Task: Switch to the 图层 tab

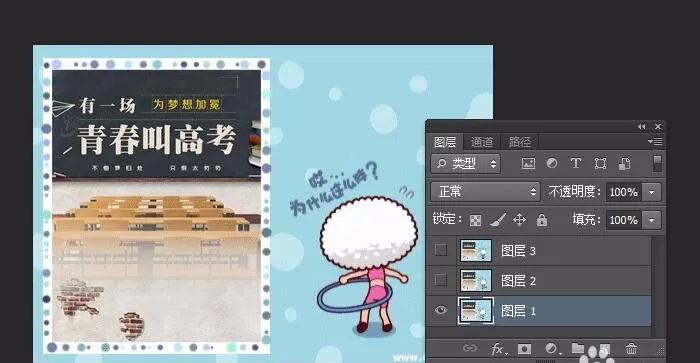Action: [445, 142]
